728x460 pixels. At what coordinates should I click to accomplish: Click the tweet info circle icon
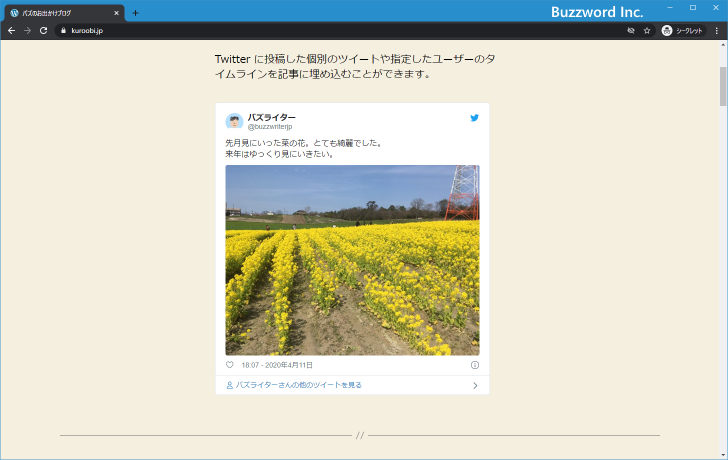click(x=474, y=365)
